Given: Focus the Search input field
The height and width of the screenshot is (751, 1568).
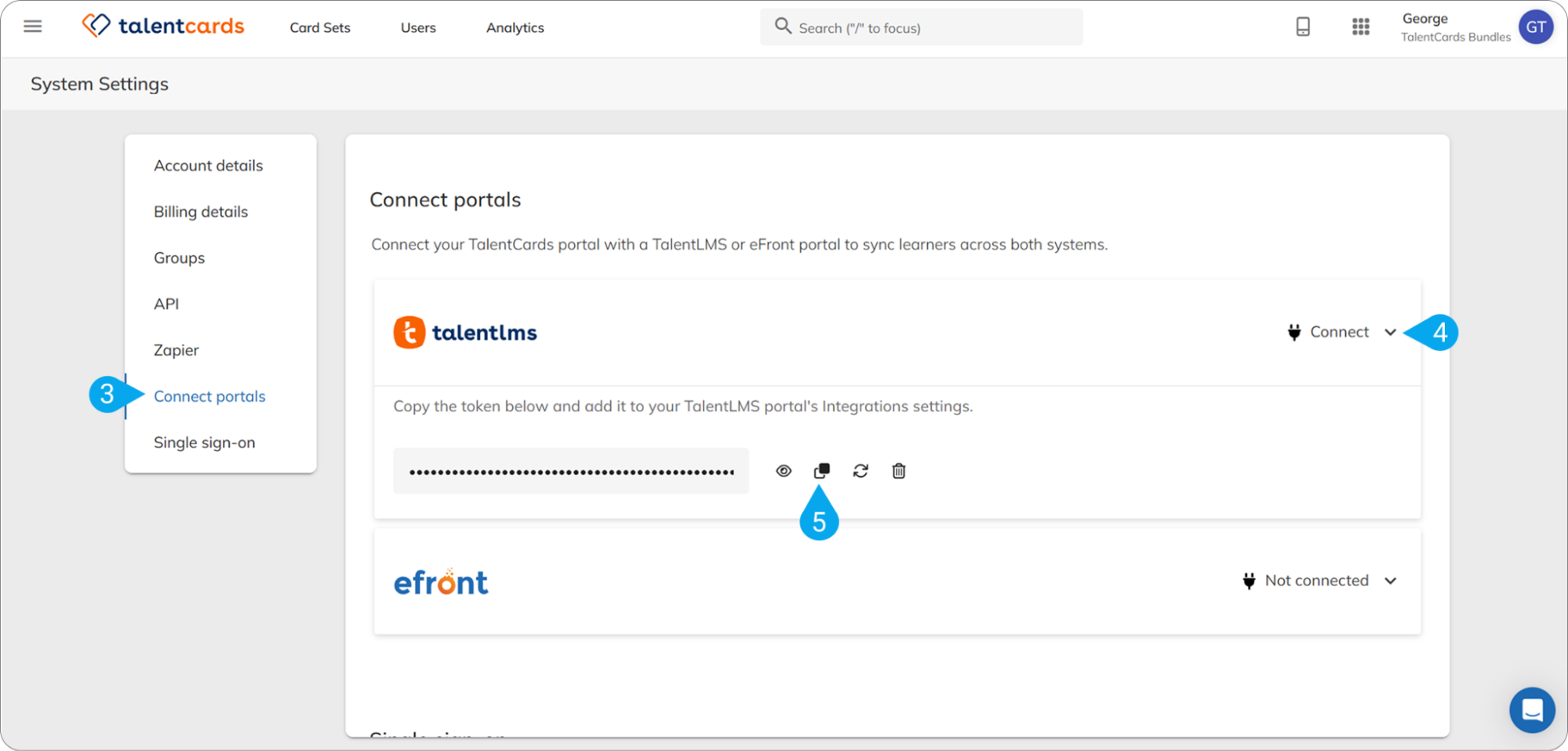Looking at the screenshot, I should click(x=921, y=27).
